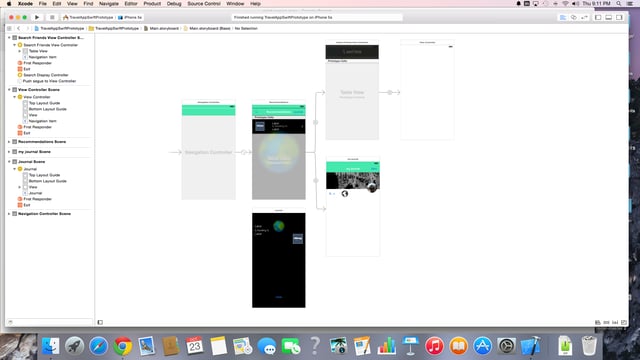
Task: Open the Editor menu
Action: 131,4
